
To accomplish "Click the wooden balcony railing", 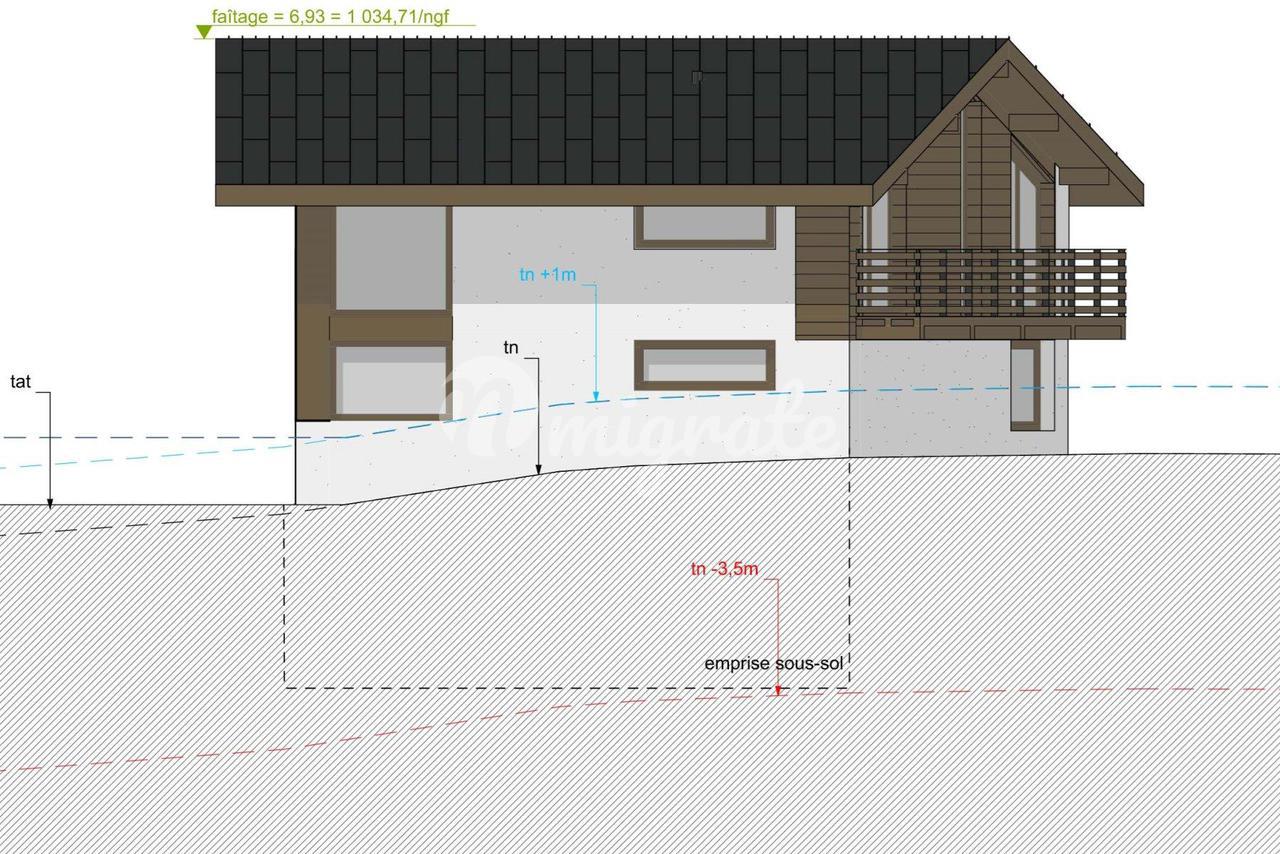I will click(990, 282).
